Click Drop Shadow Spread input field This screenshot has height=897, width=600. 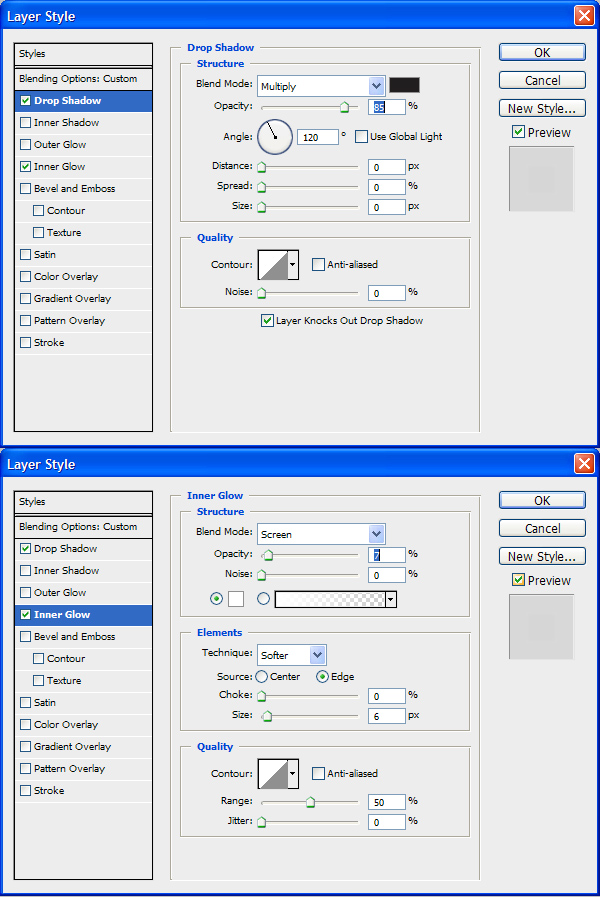click(387, 187)
